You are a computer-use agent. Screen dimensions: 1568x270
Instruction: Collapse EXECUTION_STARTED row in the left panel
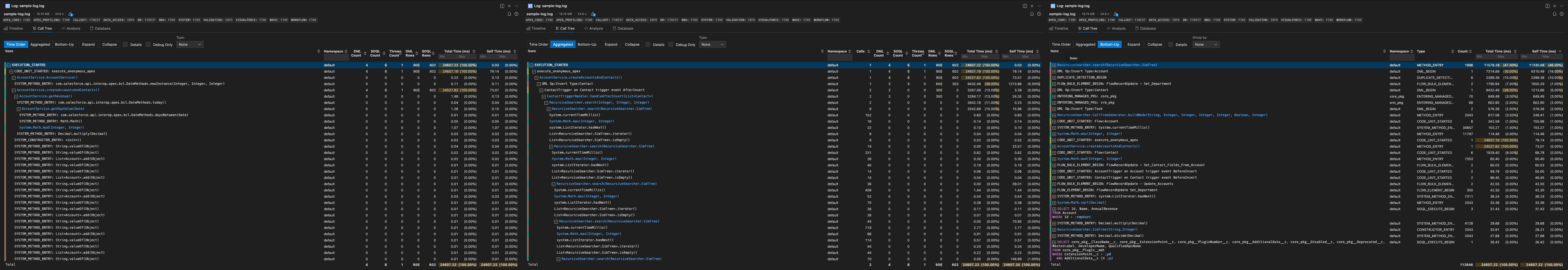point(8,65)
